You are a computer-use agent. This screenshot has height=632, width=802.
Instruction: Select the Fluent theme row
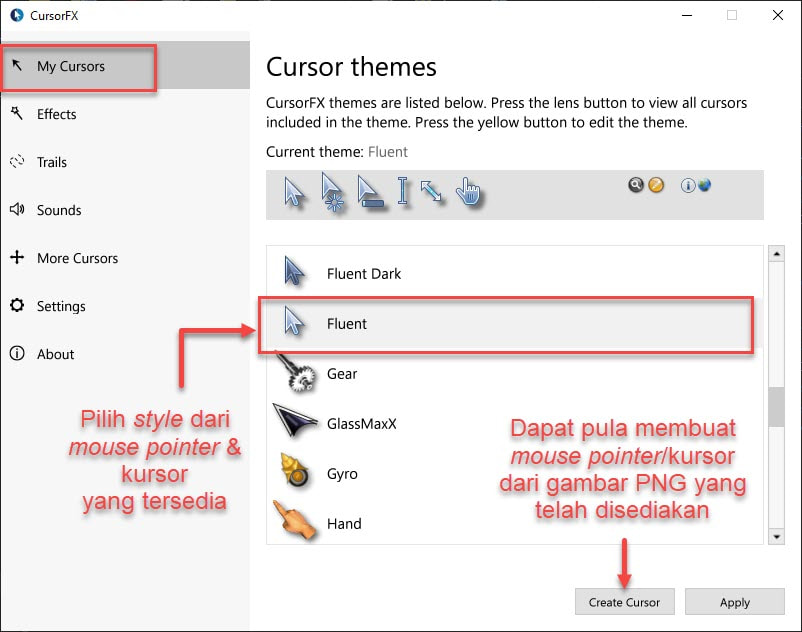point(515,324)
